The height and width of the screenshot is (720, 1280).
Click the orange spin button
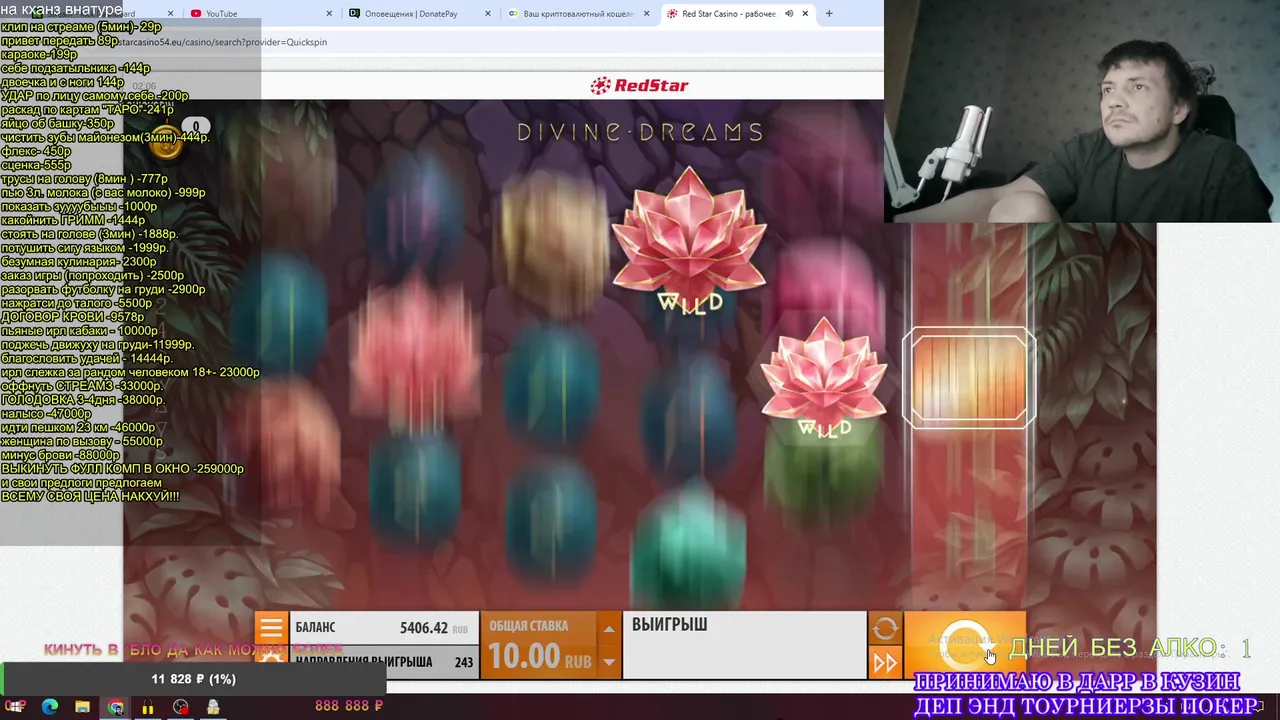964,645
